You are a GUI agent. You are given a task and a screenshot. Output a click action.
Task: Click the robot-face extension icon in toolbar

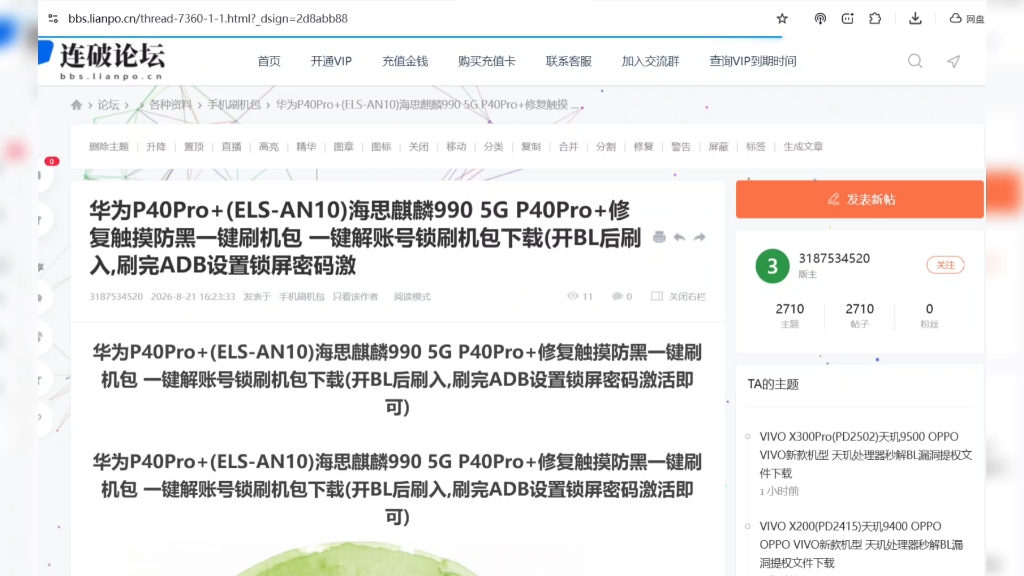[x=847, y=18]
